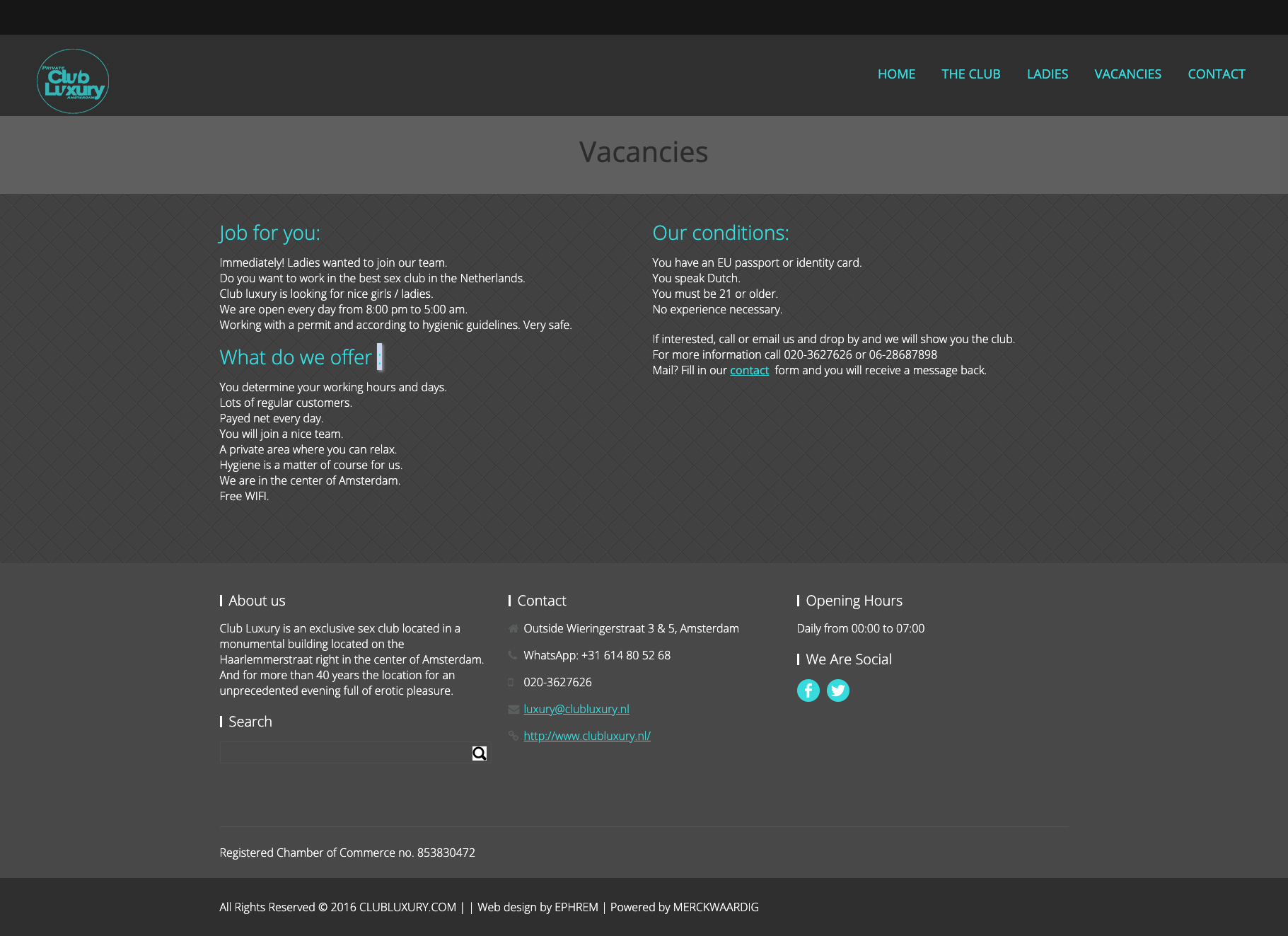Screen dimensions: 1288x936
Task: Open the Facebook social icon
Action: pos(808,691)
